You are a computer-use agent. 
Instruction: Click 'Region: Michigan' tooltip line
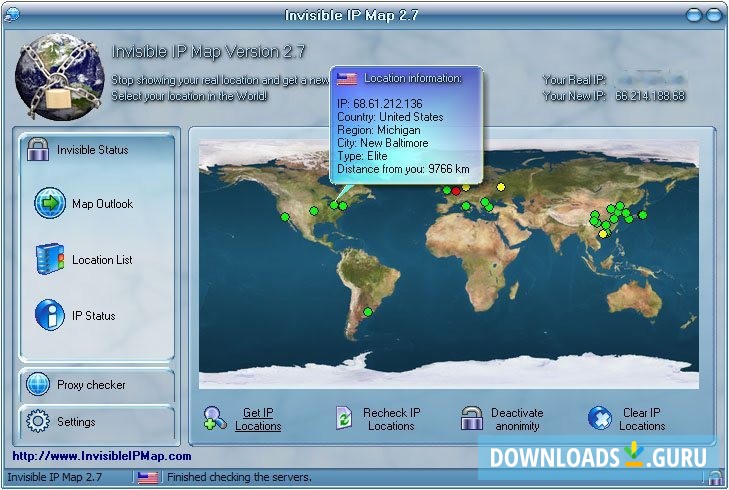pyautogui.click(x=378, y=130)
